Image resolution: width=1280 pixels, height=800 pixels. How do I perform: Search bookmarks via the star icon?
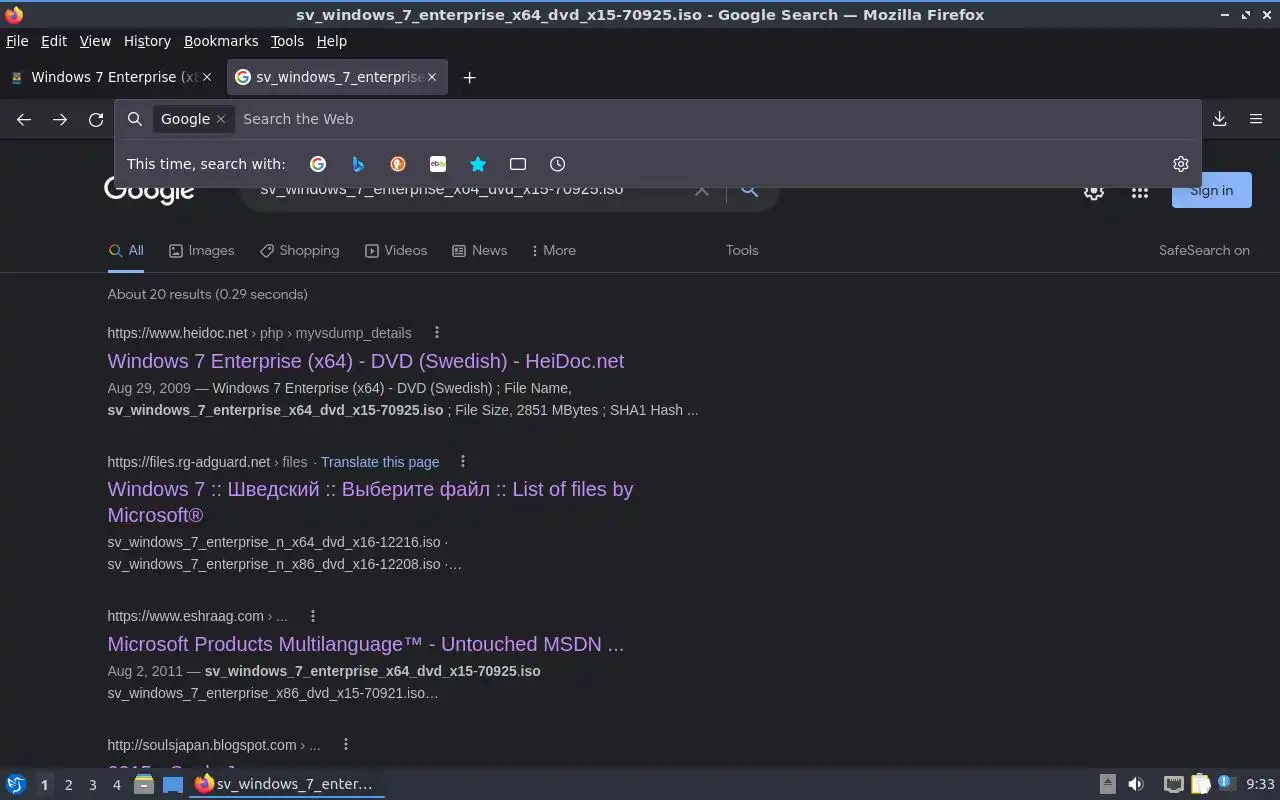click(x=478, y=164)
